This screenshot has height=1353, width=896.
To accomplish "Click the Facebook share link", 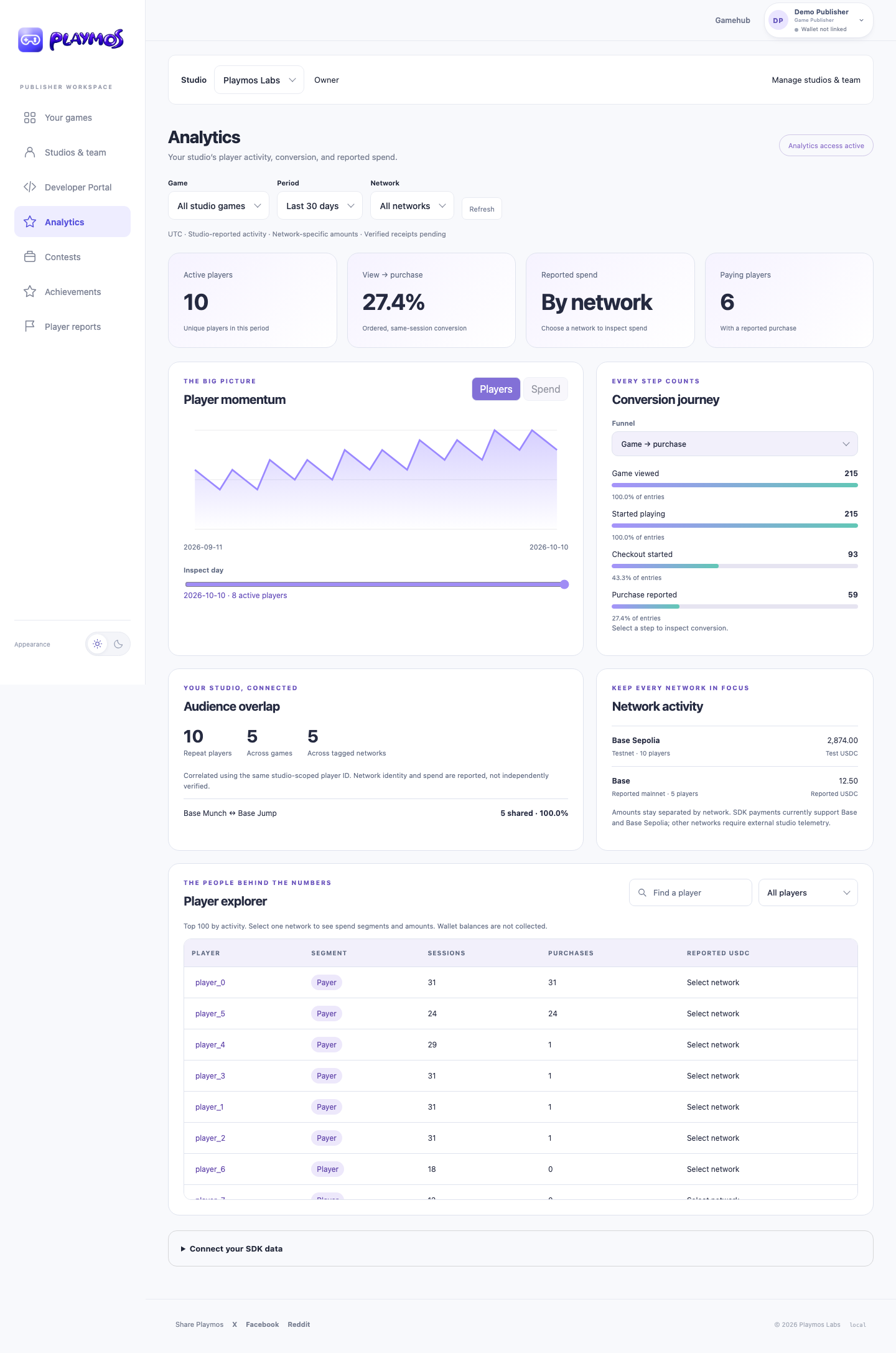I will click(x=262, y=1324).
